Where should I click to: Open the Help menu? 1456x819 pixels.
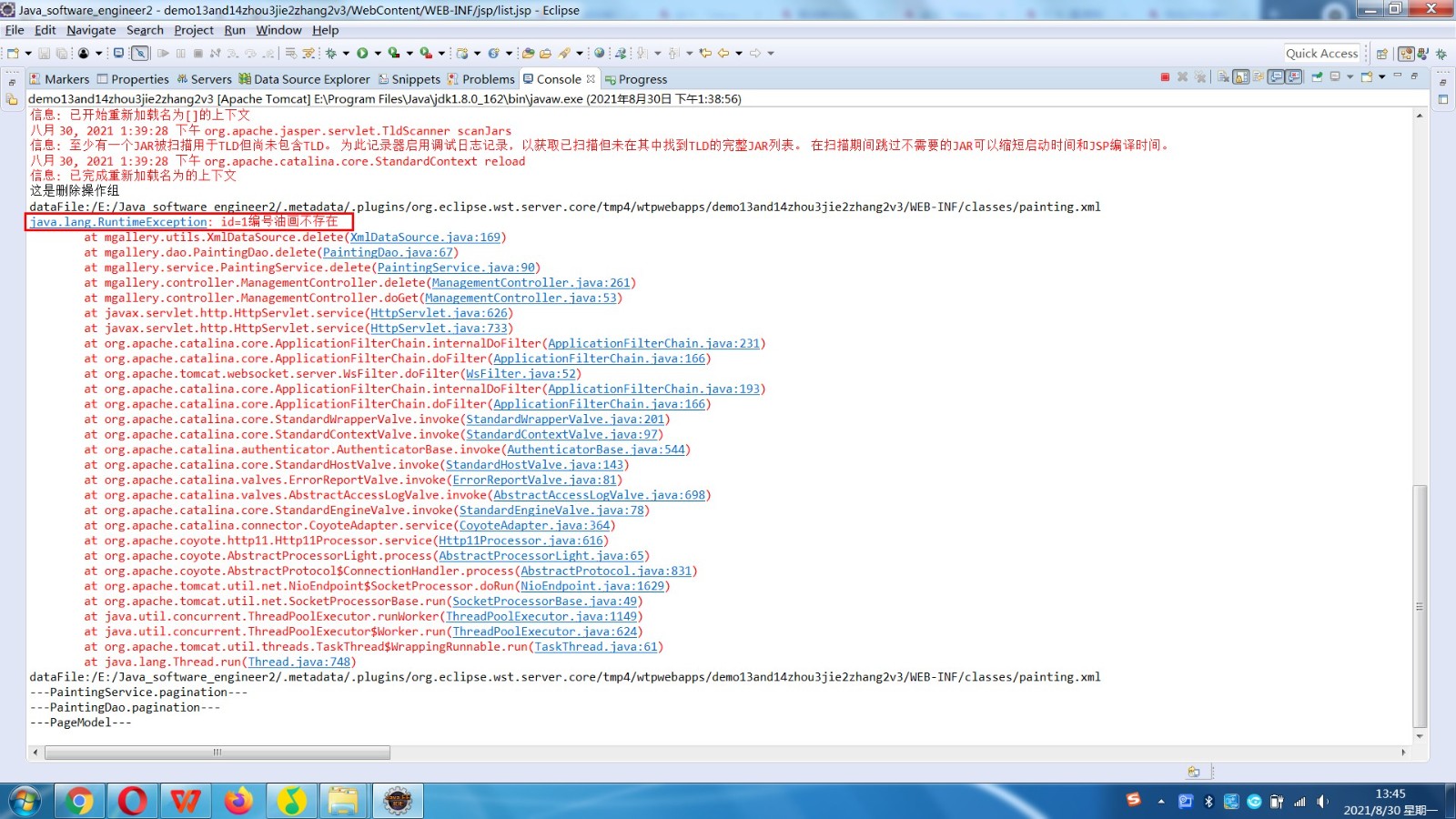pos(325,30)
